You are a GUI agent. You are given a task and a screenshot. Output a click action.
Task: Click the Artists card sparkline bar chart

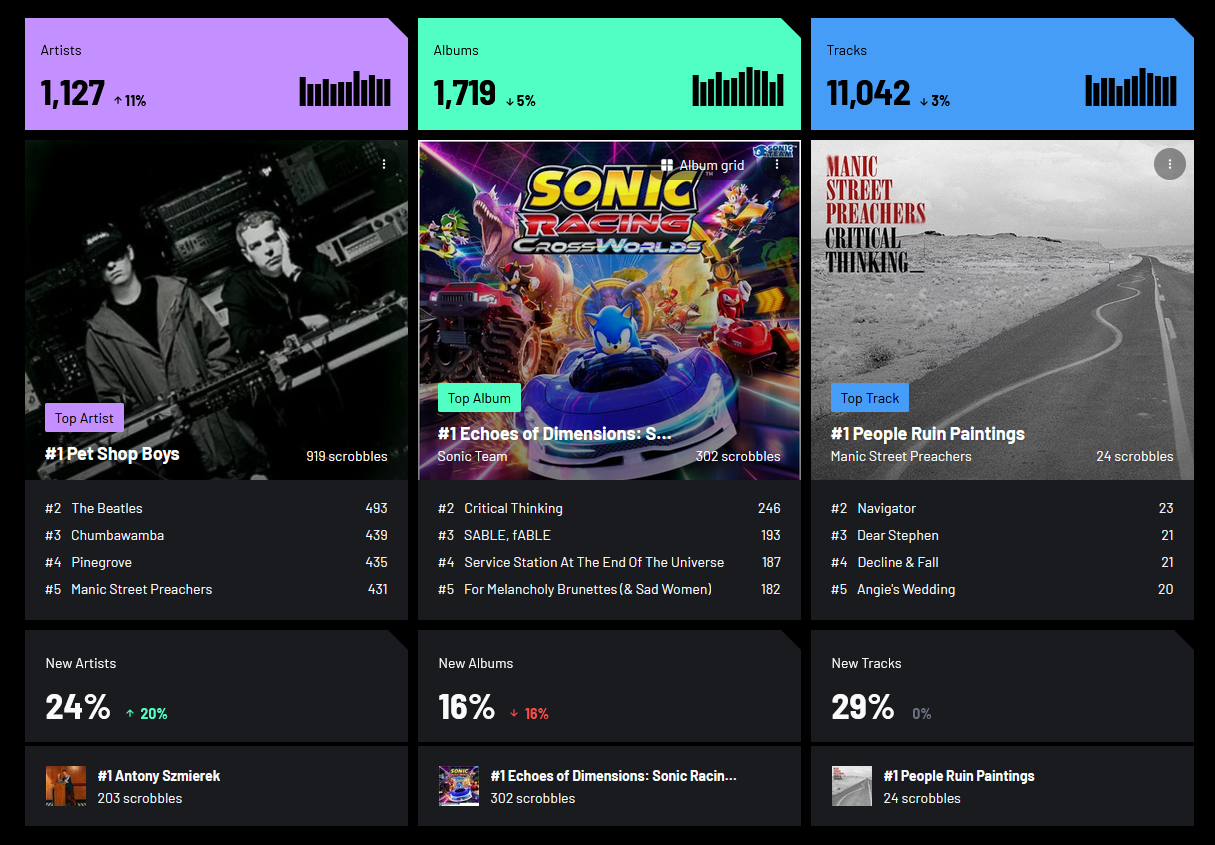(344, 88)
